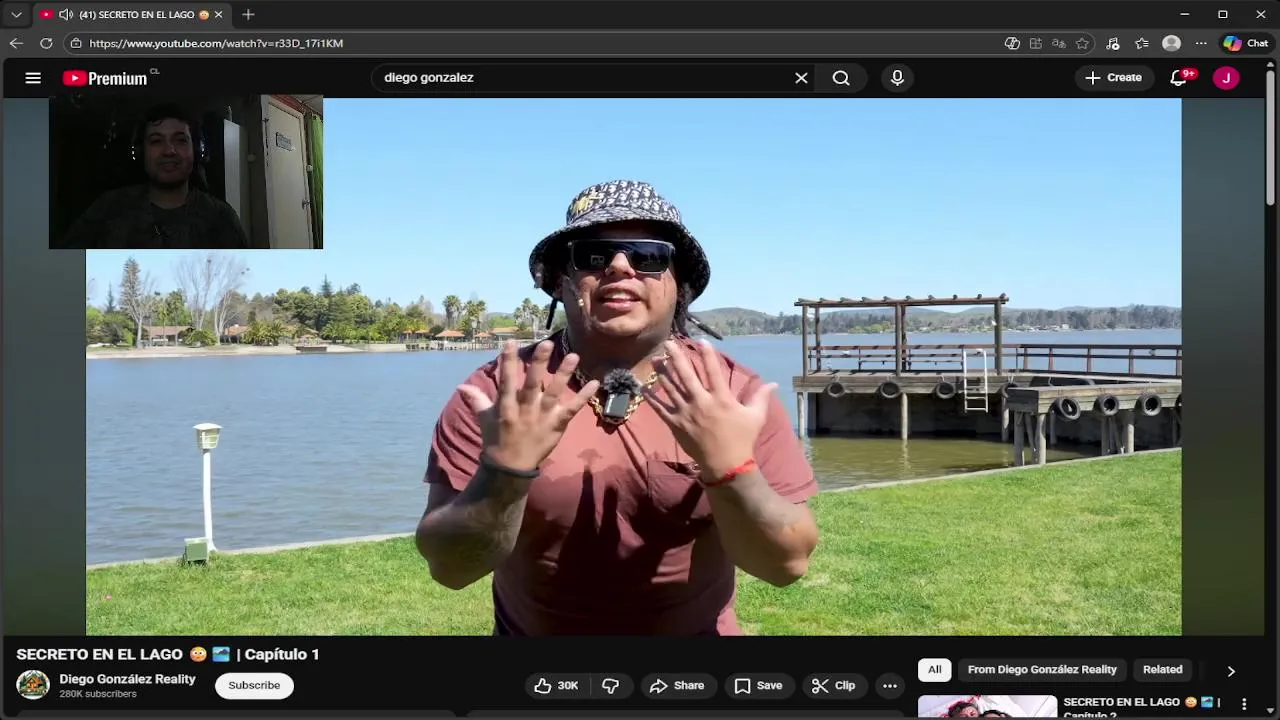Like the video with thumbs up
The image size is (1280, 720).
tap(556, 686)
